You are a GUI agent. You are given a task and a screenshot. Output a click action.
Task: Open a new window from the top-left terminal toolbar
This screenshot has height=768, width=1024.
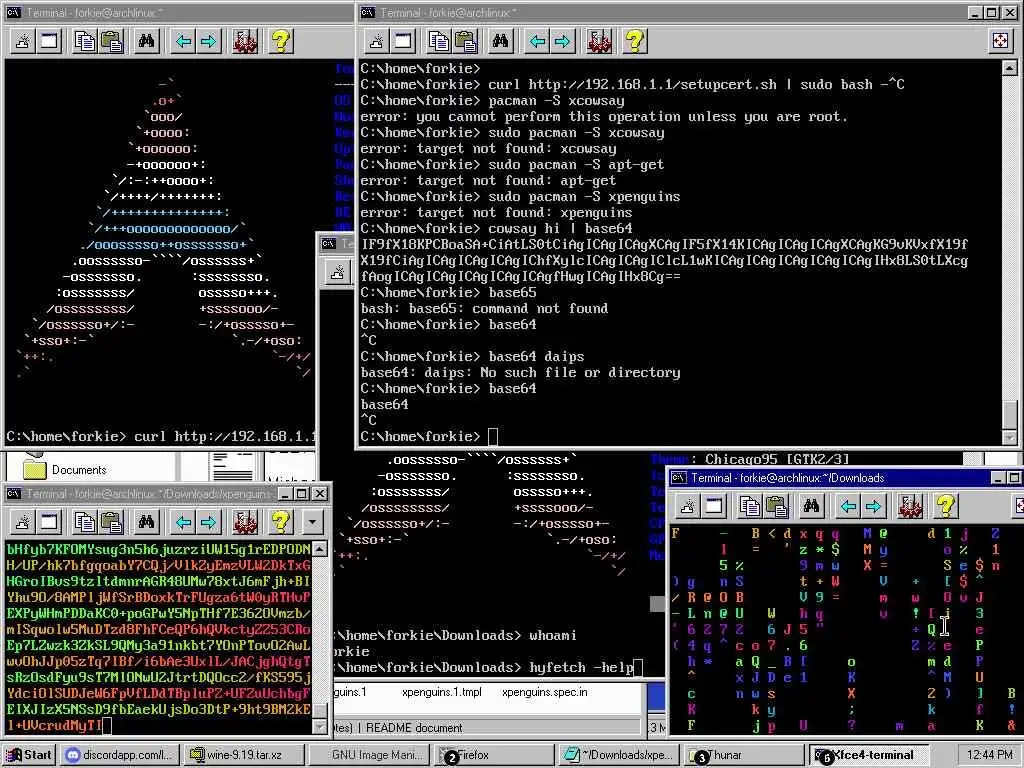tap(50, 42)
